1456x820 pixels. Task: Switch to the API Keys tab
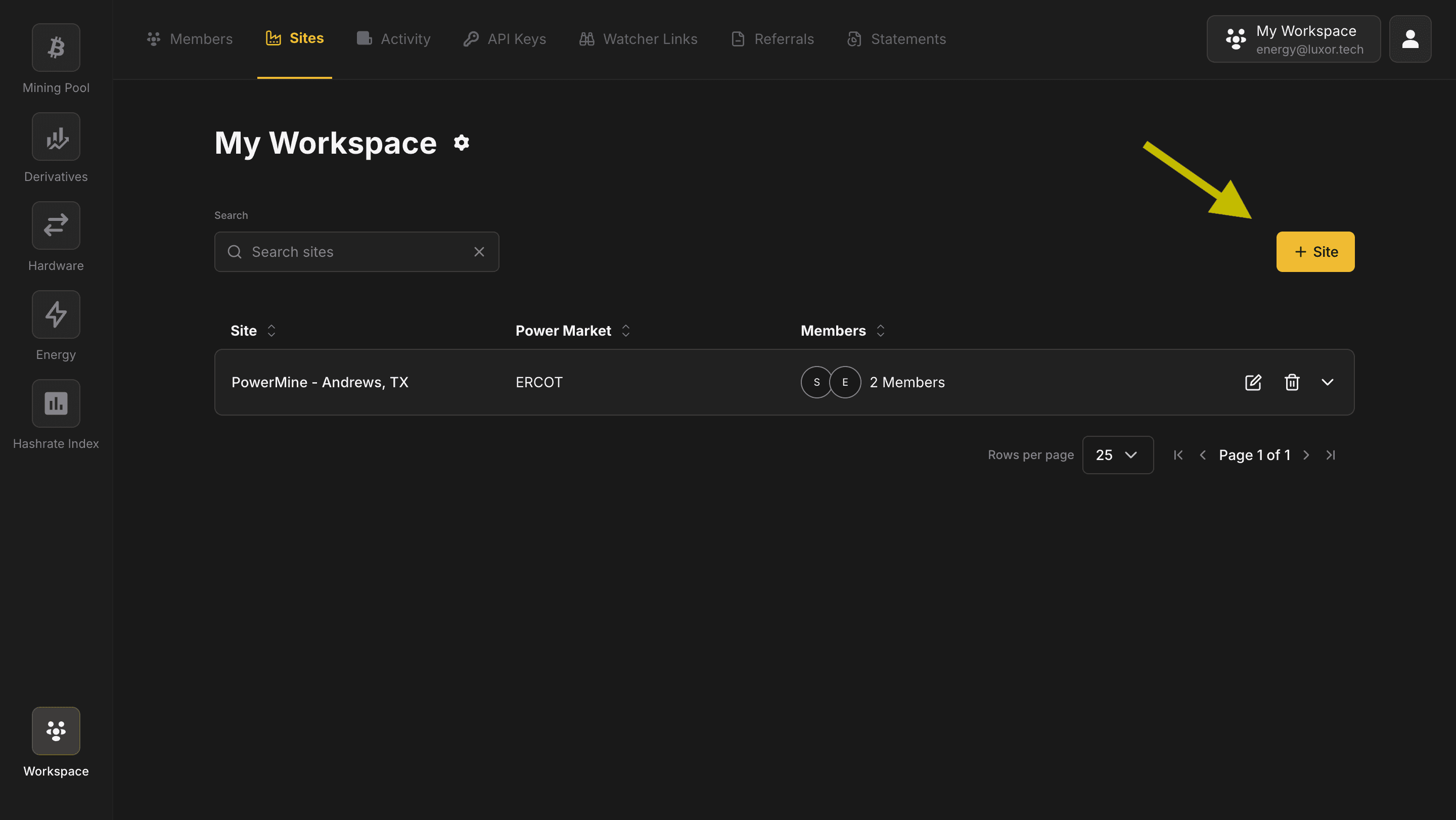point(505,39)
